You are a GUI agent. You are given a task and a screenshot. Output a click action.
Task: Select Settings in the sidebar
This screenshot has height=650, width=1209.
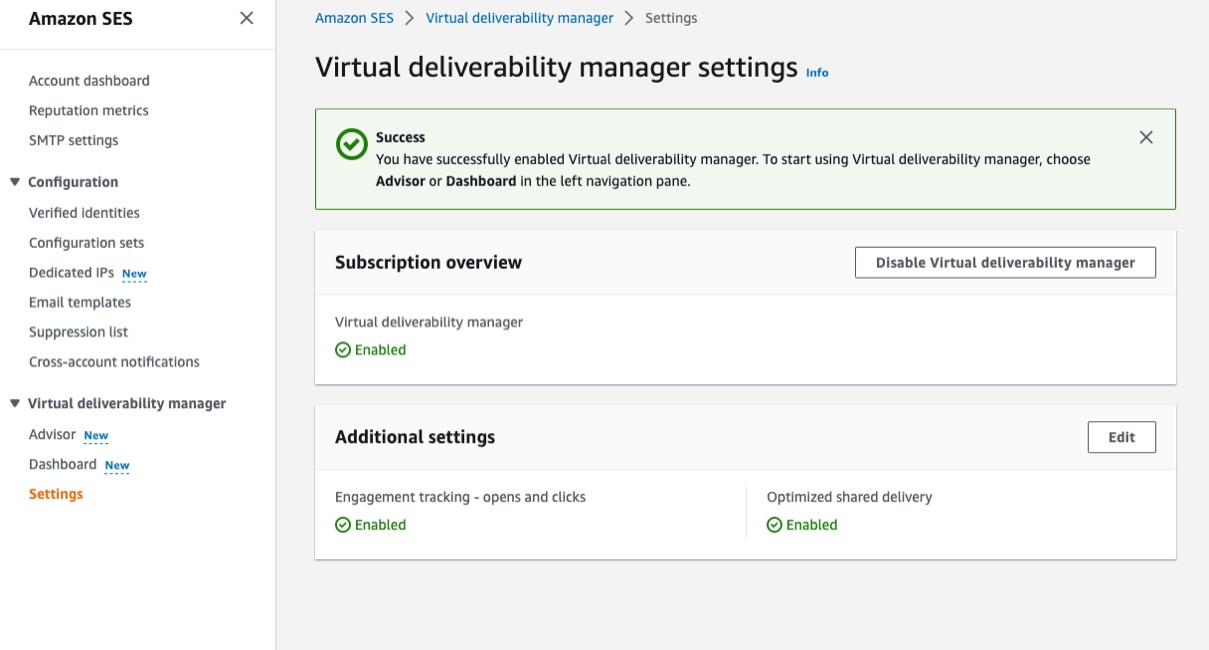(56, 494)
